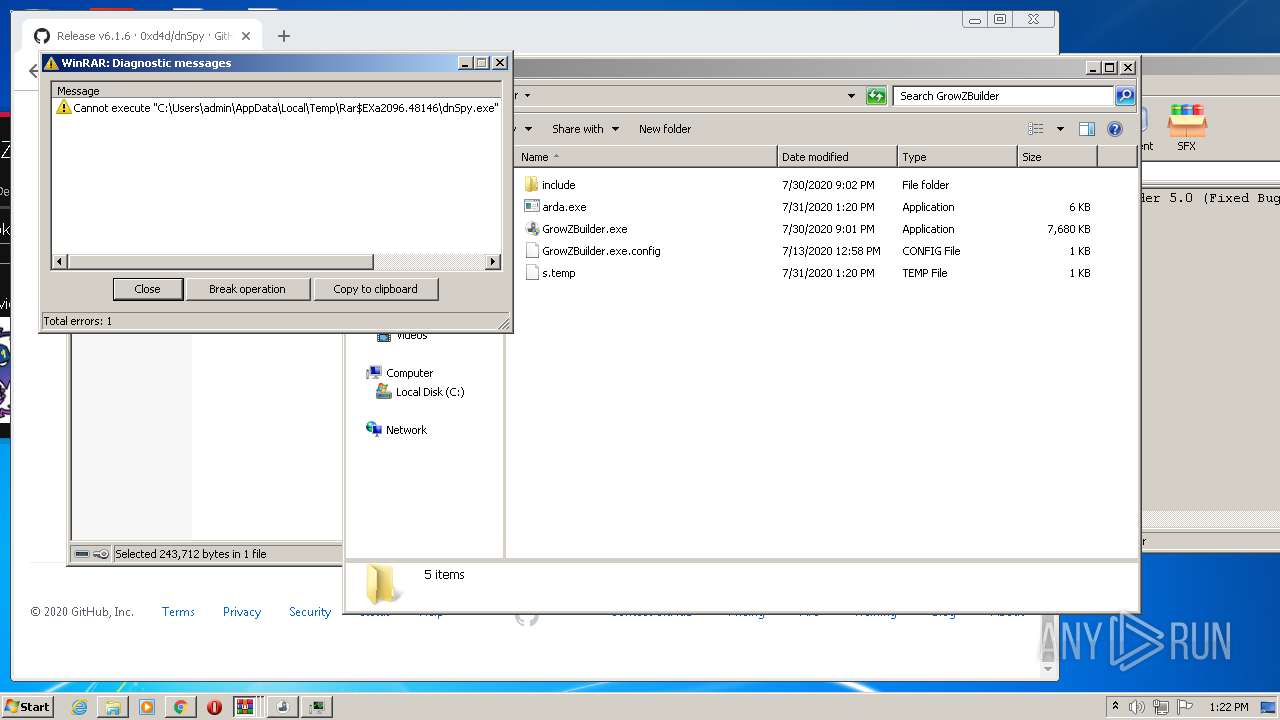Open the Explorer help icon
Image resolution: width=1280 pixels, height=720 pixels.
[1115, 129]
